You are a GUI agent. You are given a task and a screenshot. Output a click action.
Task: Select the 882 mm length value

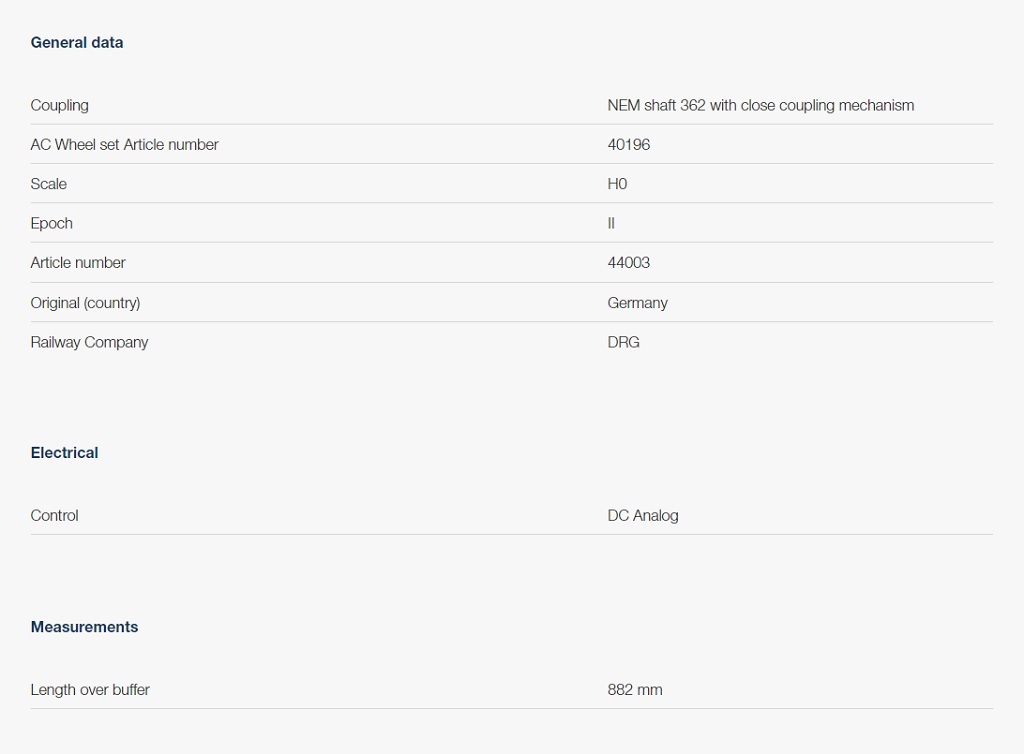coord(634,689)
